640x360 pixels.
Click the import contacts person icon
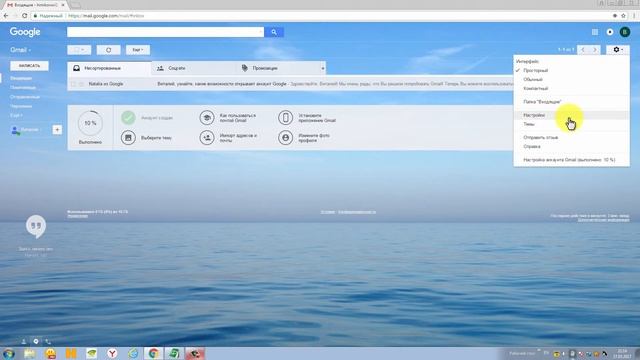207,138
